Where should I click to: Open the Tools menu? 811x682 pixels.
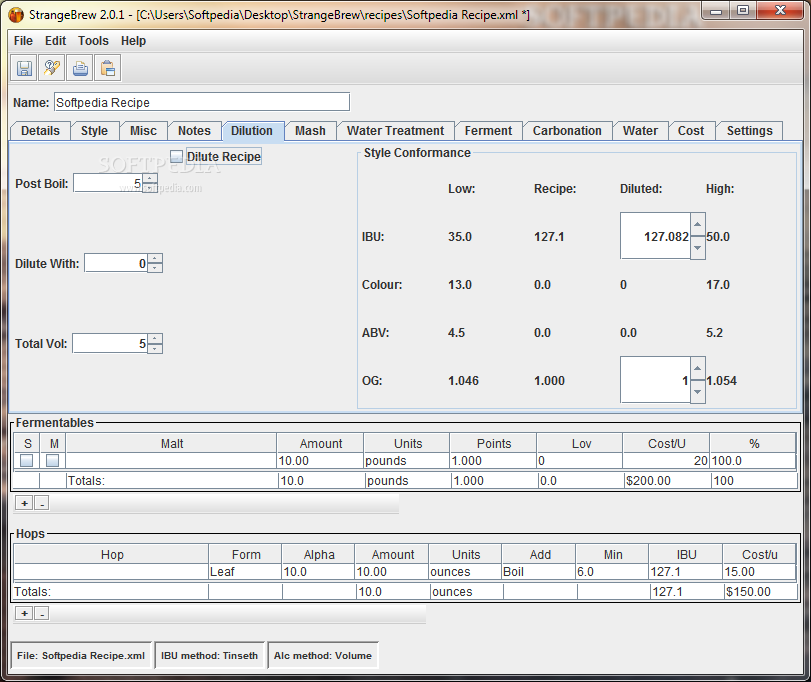[x=93, y=41]
